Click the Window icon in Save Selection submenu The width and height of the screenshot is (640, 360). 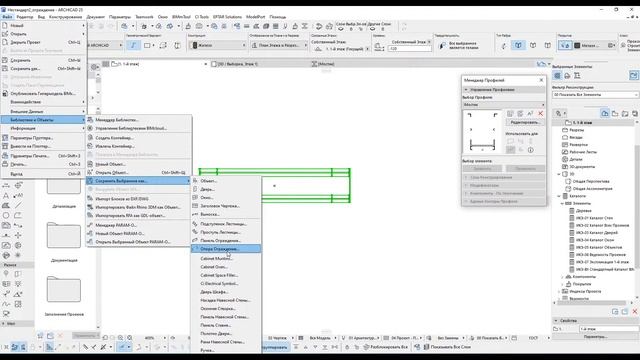point(195,198)
